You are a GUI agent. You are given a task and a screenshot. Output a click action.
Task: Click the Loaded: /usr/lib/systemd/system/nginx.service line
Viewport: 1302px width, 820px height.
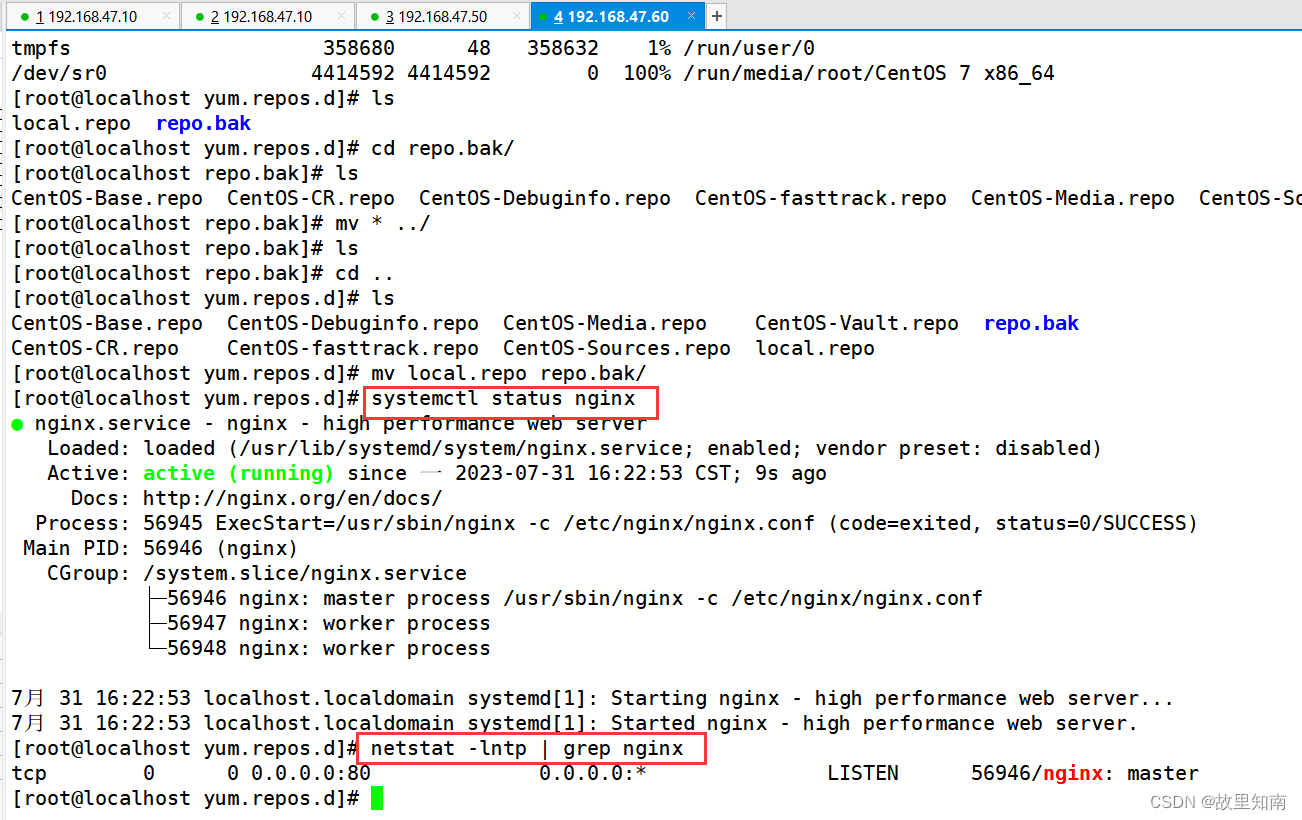point(575,448)
